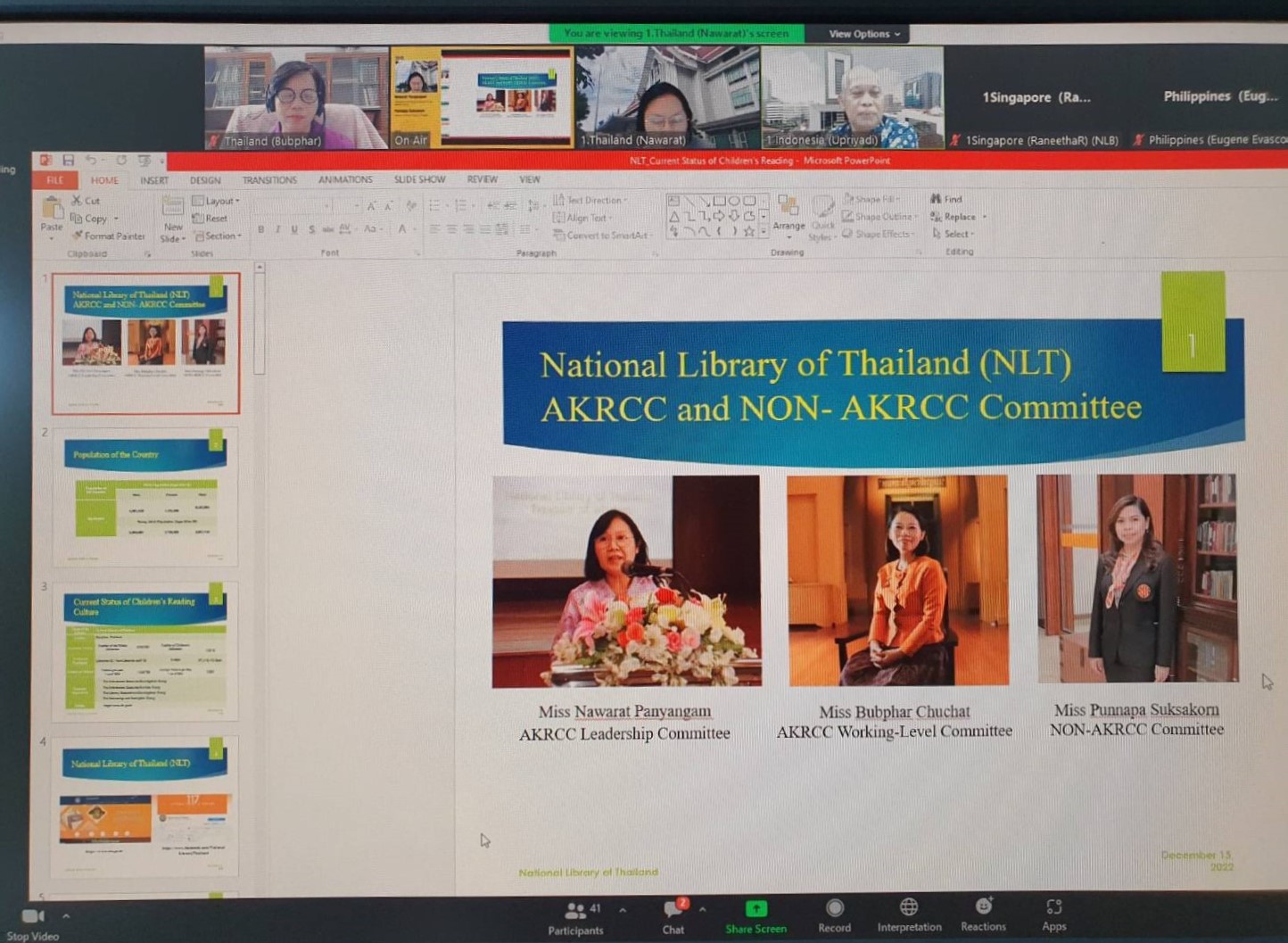This screenshot has width=1288, height=943.
Task: Open Zoom Participants panel
Action: [x=576, y=917]
